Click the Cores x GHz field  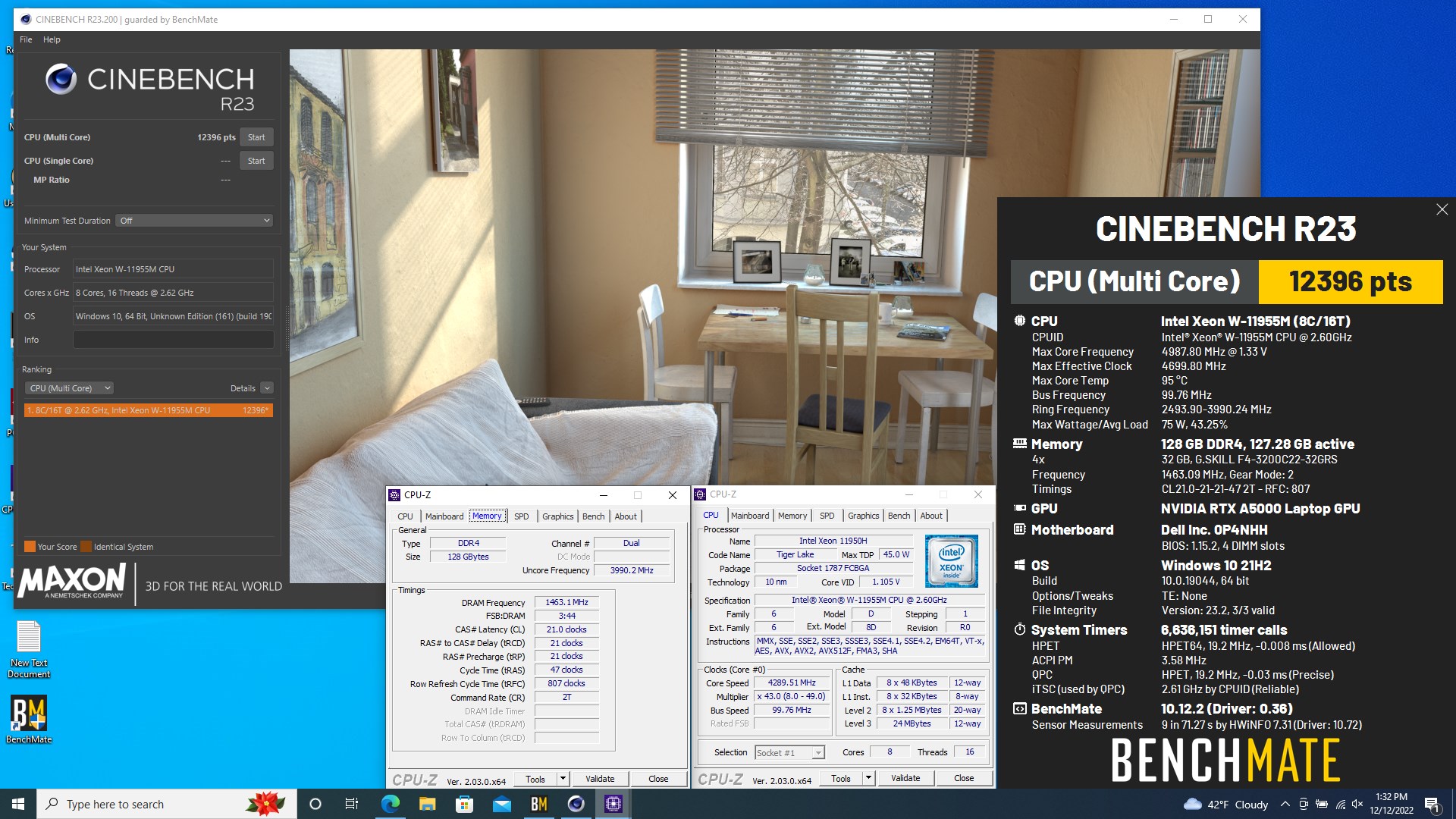point(173,293)
